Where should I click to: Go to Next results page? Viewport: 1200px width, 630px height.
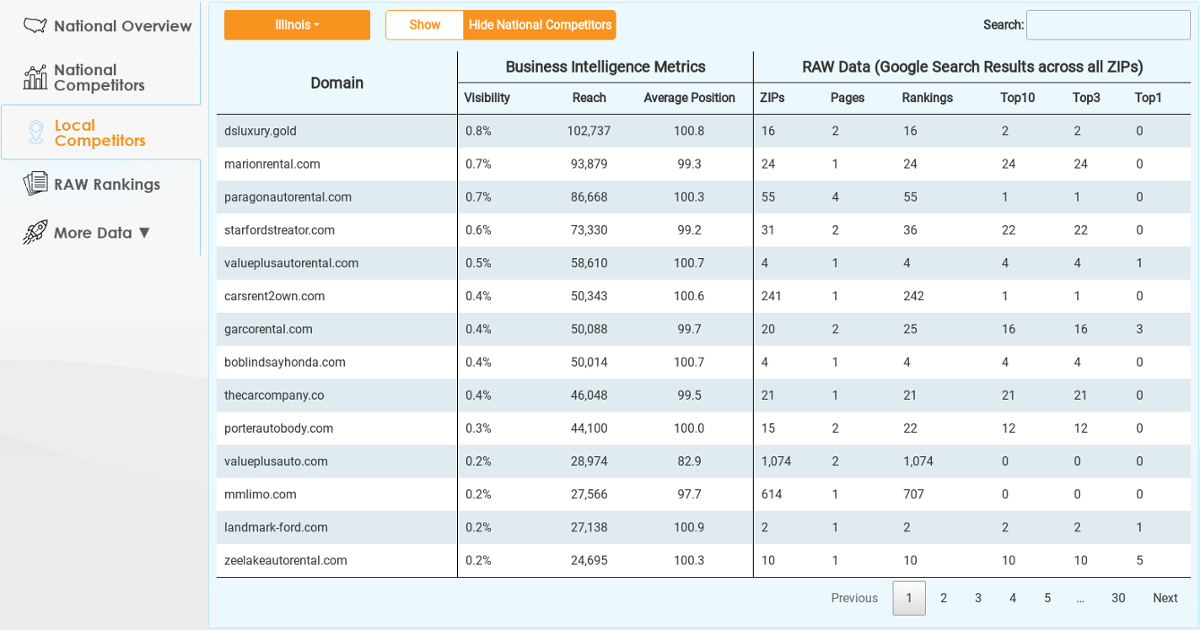1165,598
